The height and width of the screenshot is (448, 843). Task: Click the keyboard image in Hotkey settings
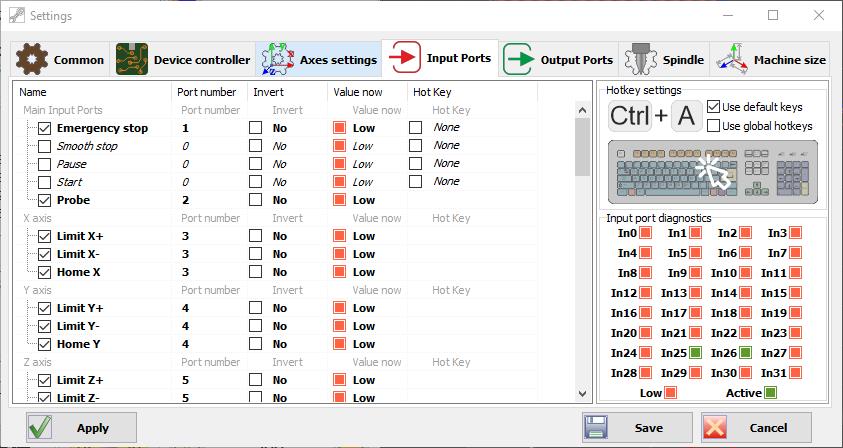pyautogui.click(x=713, y=172)
